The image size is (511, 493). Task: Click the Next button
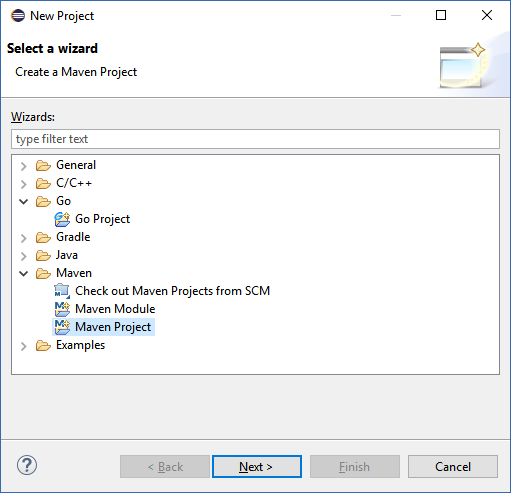tap(257, 467)
